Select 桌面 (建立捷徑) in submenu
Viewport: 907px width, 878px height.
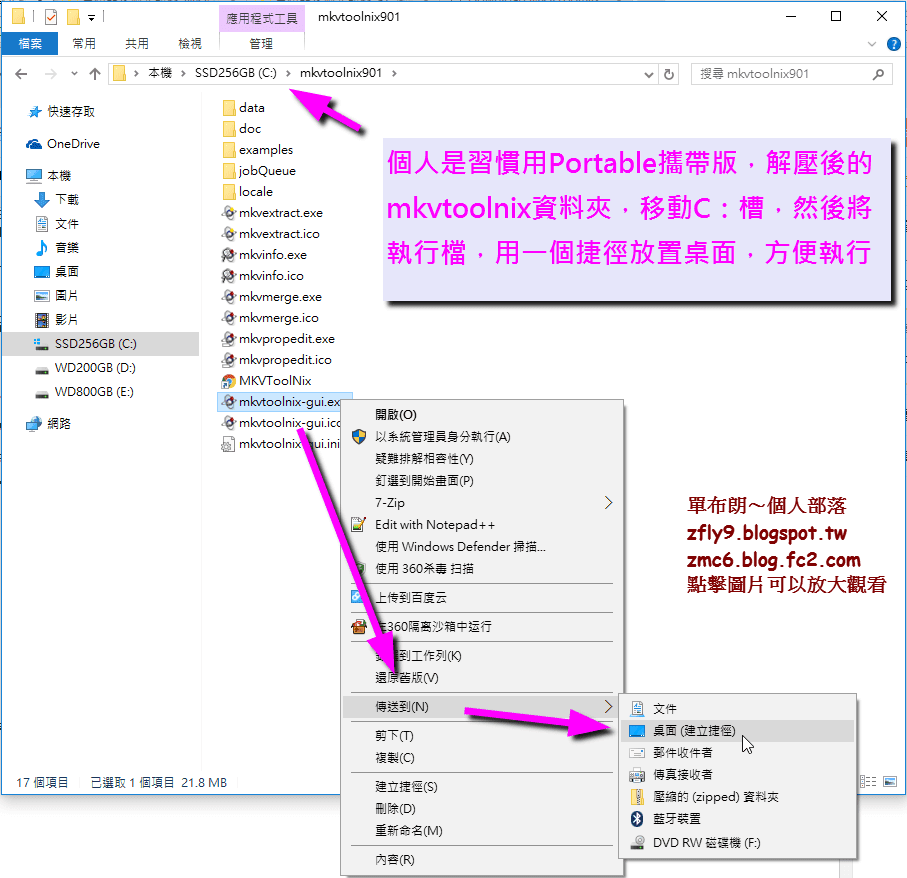click(x=737, y=731)
